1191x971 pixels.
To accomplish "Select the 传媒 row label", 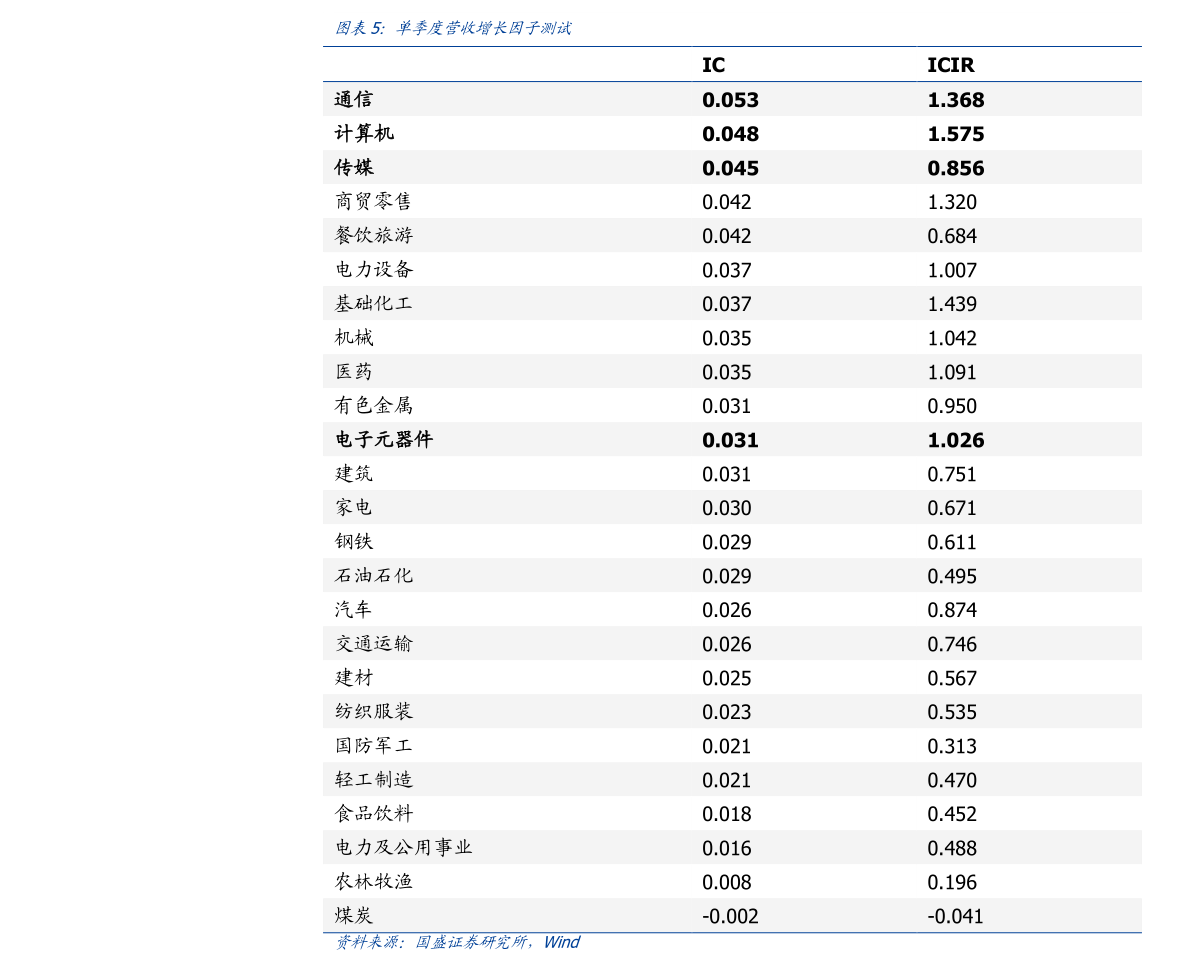I will (354, 168).
